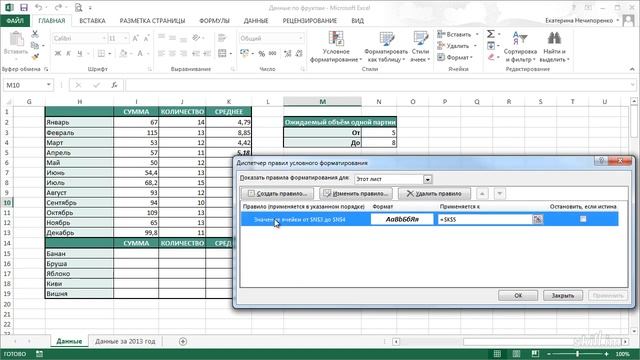Open Sort and Filter (Сортировка и фильтр)
The height and width of the screenshot is (360, 640).
[520, 47]
